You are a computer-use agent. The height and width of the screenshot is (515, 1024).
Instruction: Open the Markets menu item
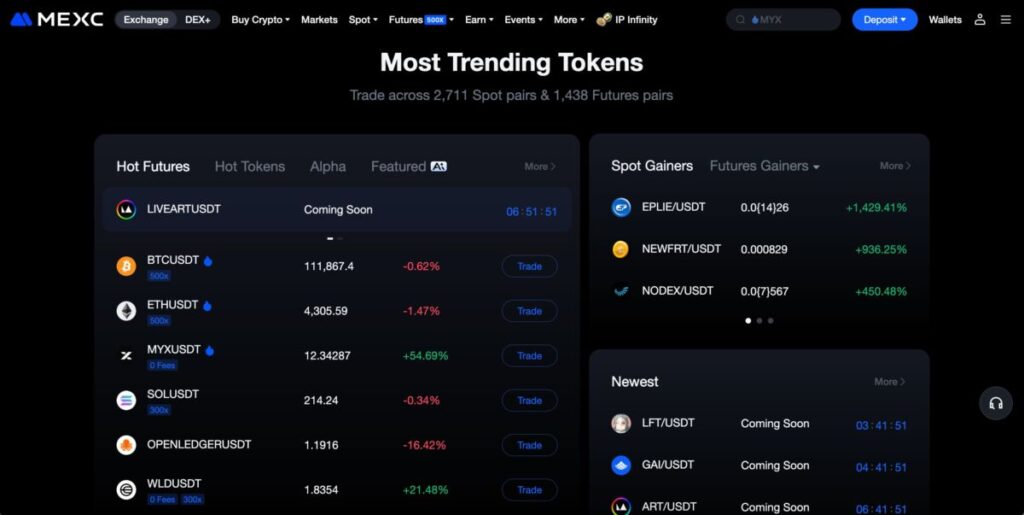319,20
